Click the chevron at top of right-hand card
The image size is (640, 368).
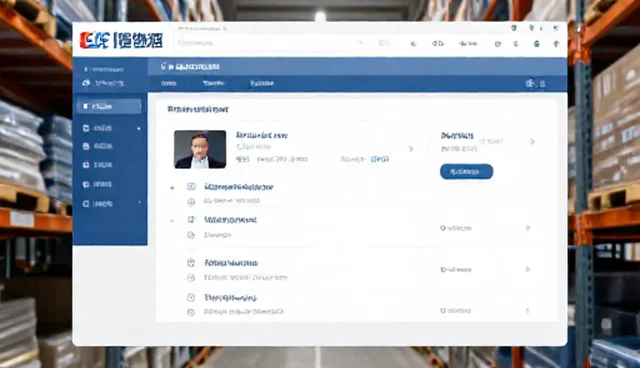[x=532, y=142]
